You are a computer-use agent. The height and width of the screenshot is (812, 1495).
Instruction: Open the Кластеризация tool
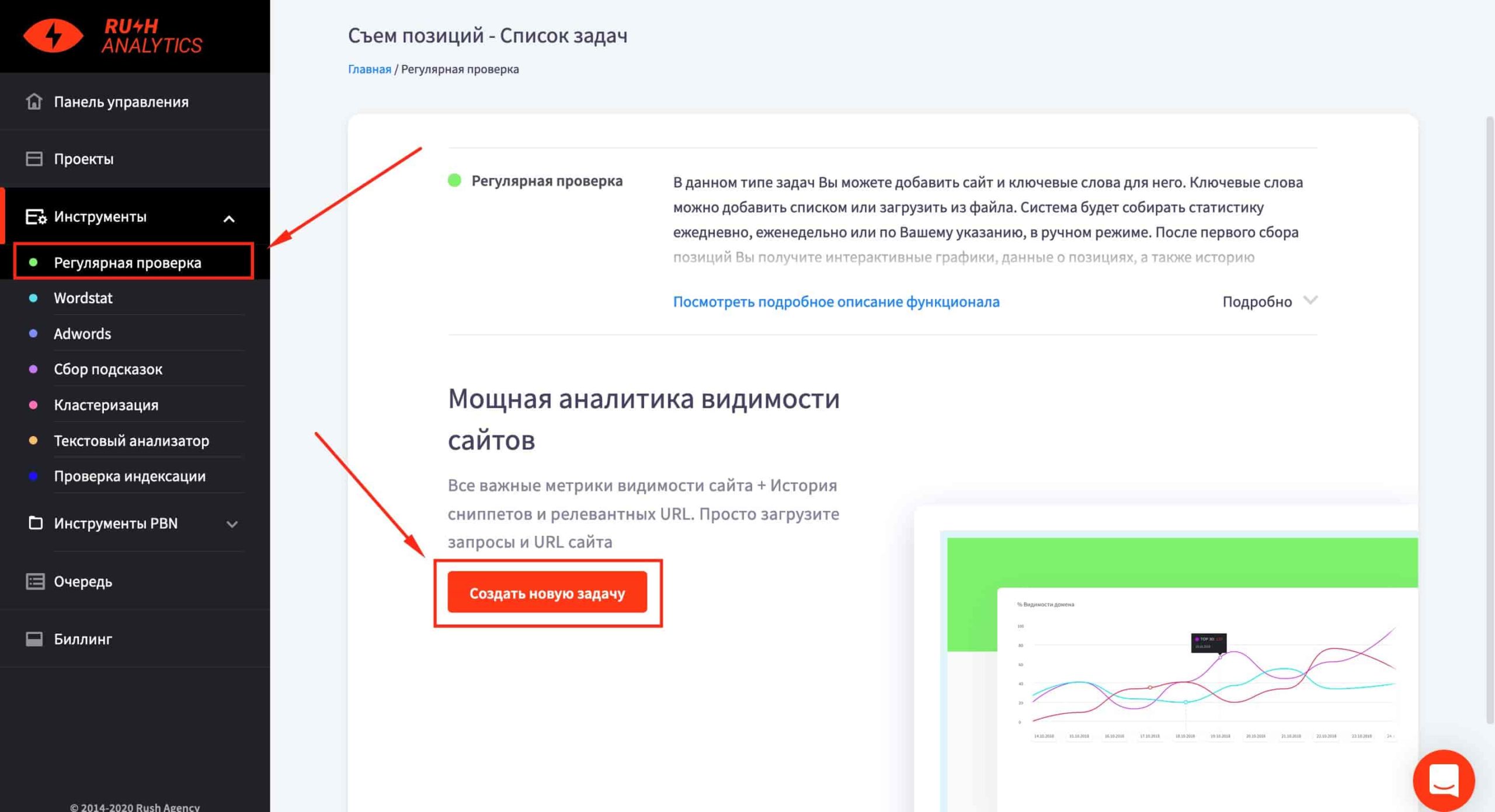[x=106, y=405]
